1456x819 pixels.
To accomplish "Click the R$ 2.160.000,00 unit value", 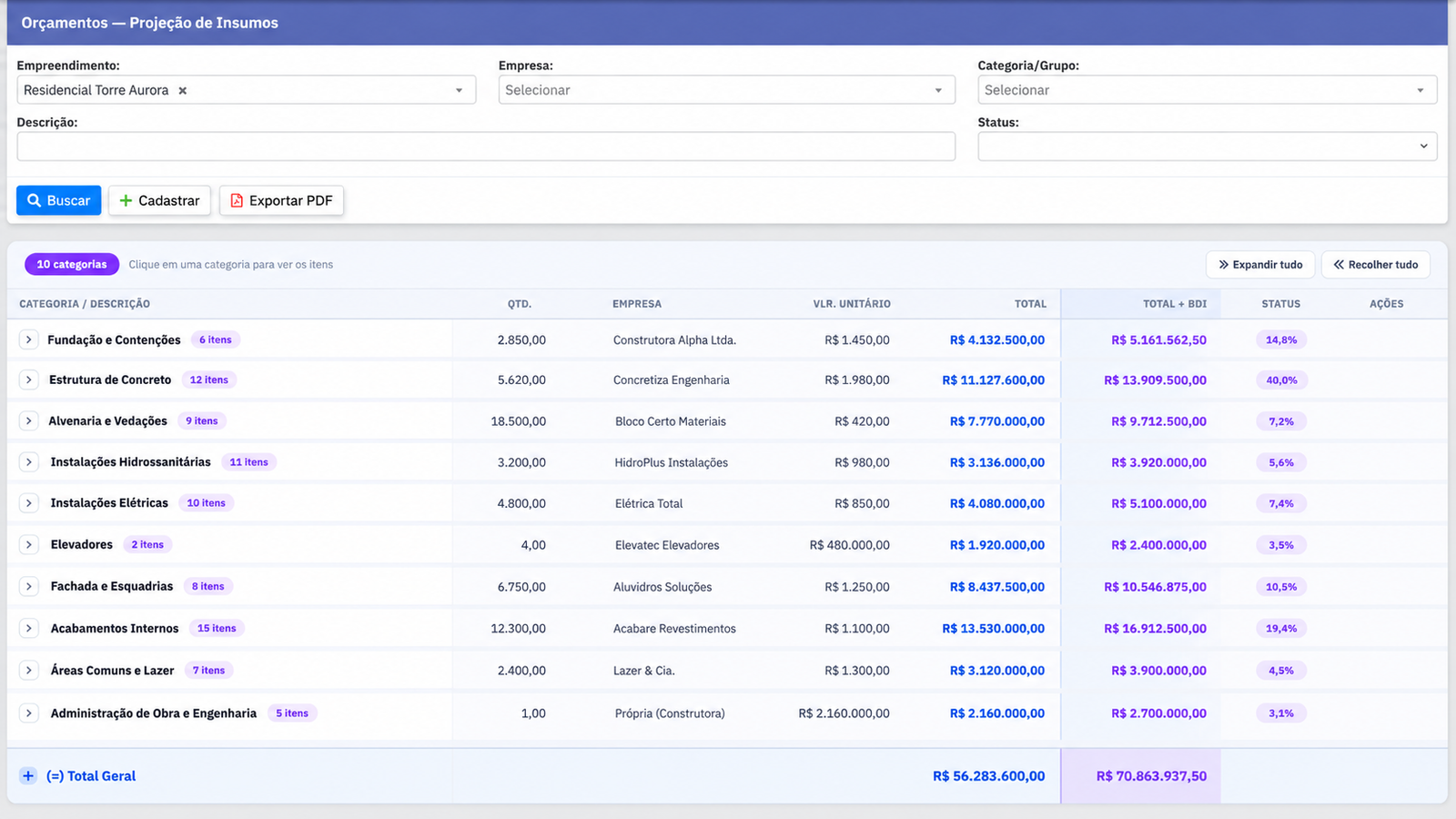I will tap(844, 713).
